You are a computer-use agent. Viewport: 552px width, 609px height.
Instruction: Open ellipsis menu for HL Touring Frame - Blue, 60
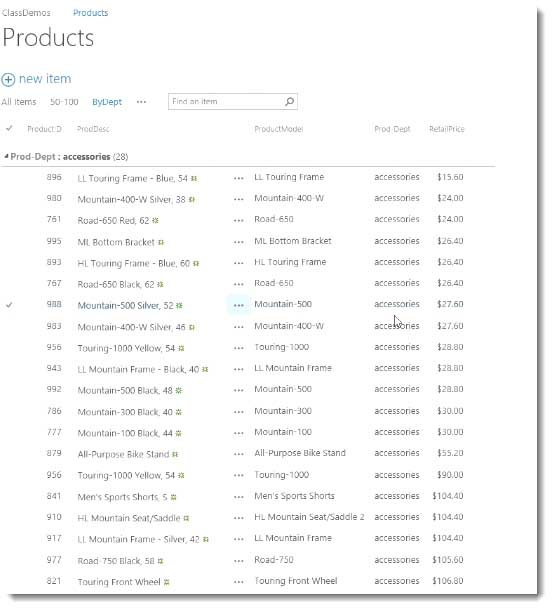pyautogui.click(x=239, y=263)
